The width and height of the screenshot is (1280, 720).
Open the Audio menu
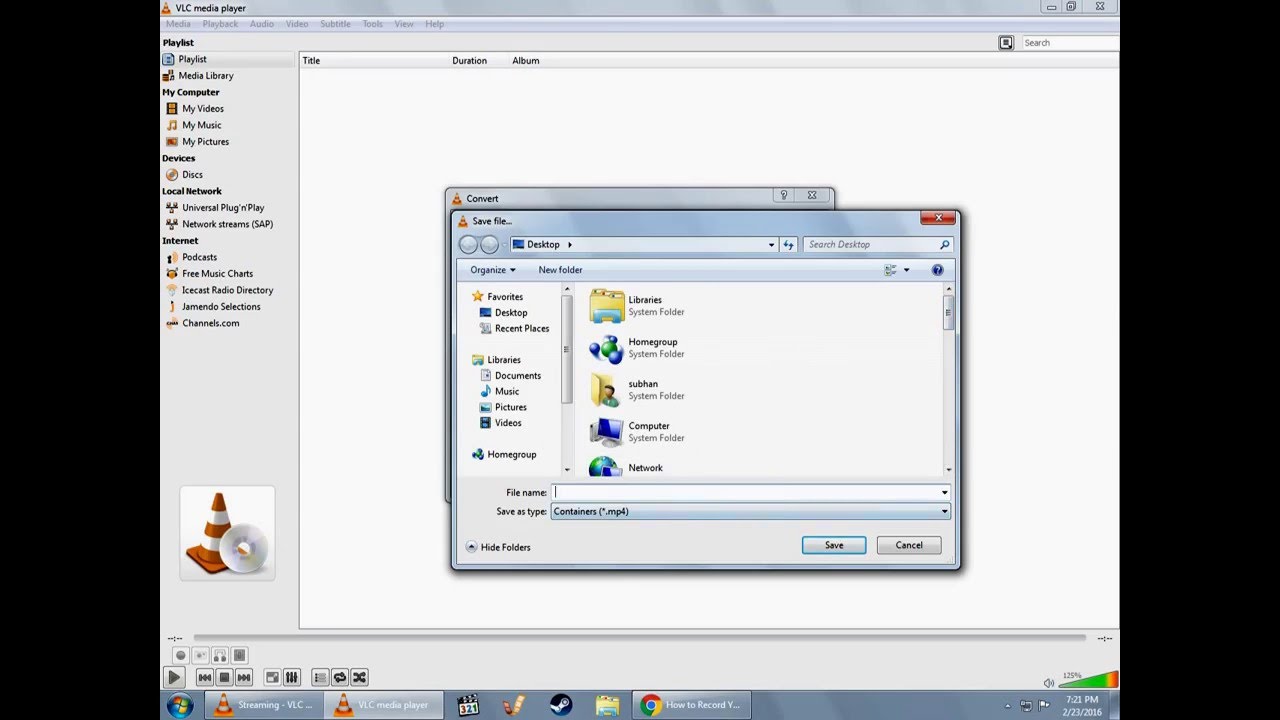tap(262, 24)
